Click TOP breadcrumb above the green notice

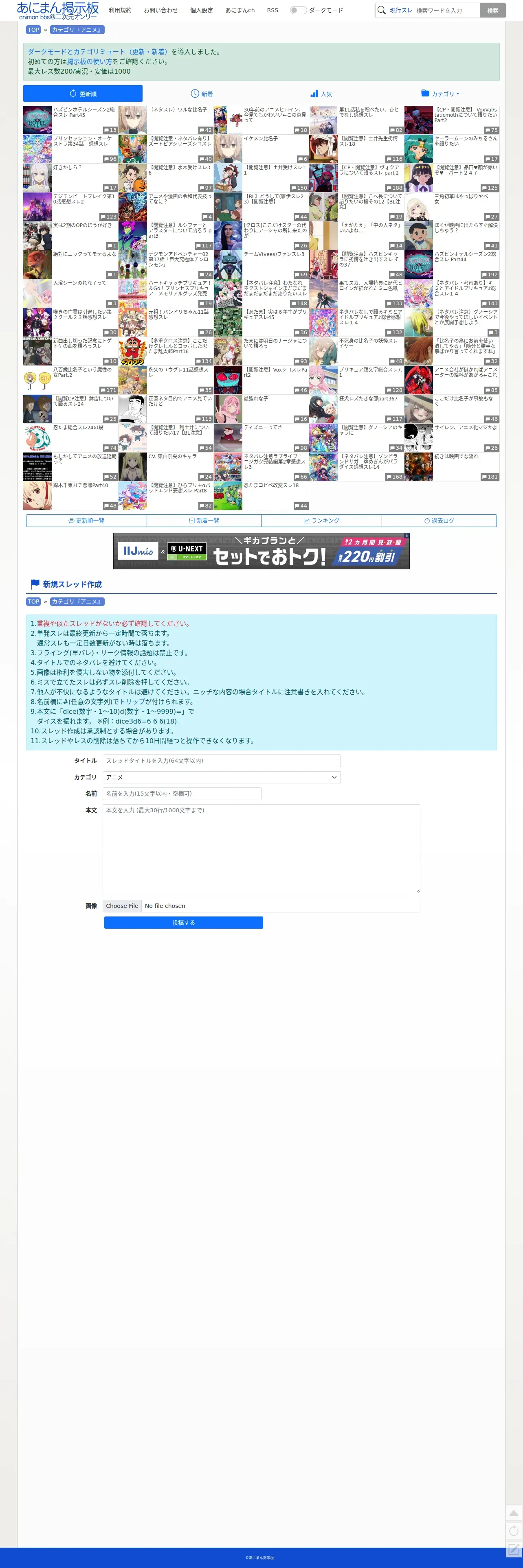click(33, 30)
